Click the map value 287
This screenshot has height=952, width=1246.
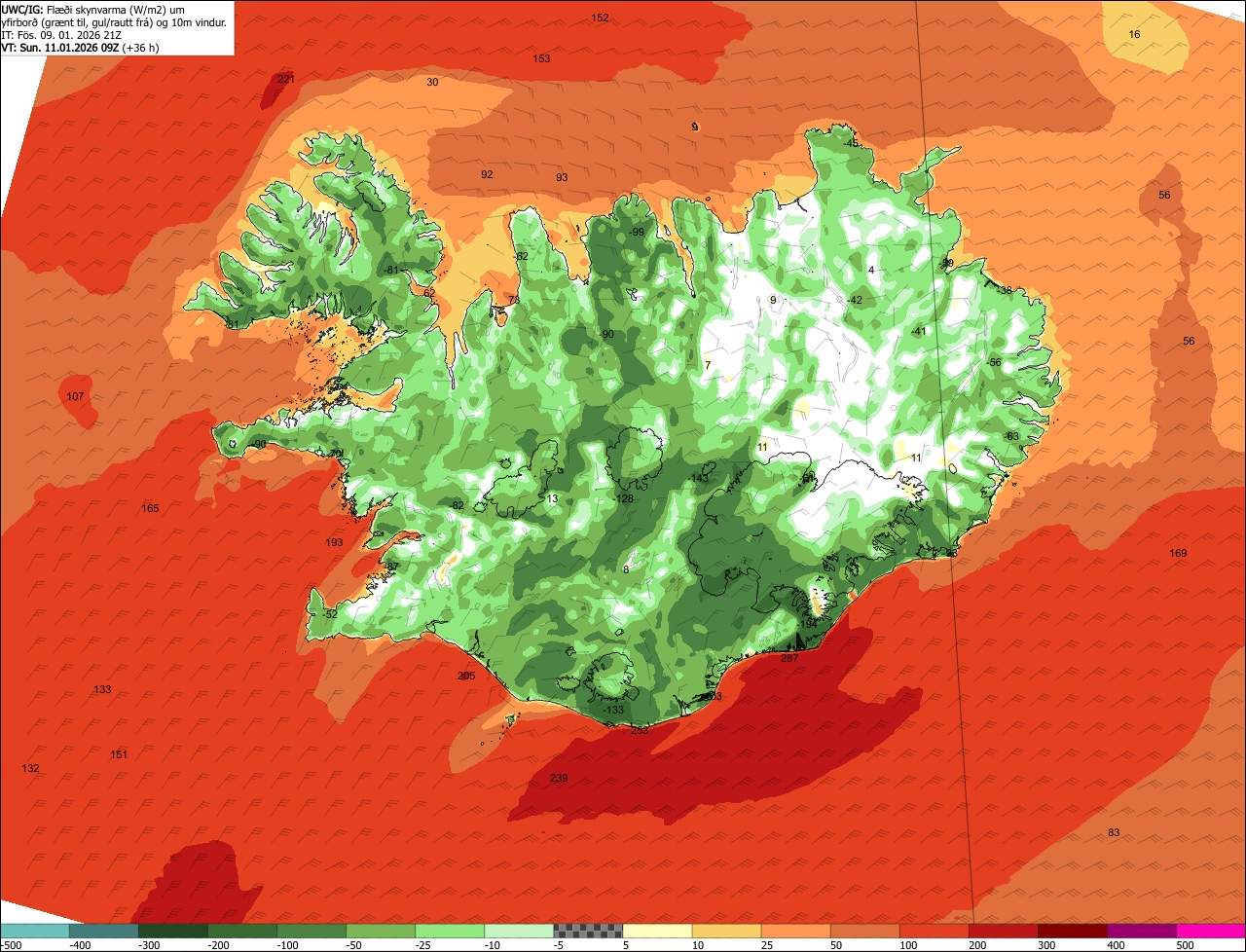[789, 658]
